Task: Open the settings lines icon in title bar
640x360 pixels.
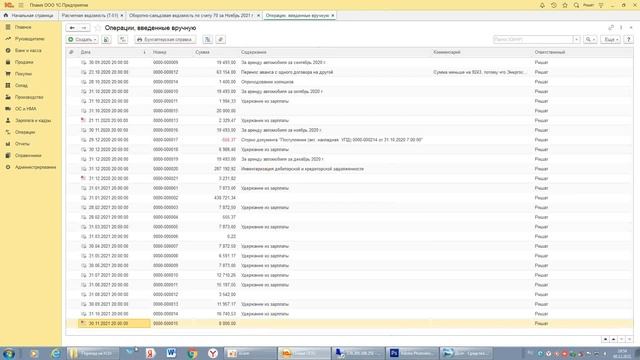Action: tap(601, 5)
